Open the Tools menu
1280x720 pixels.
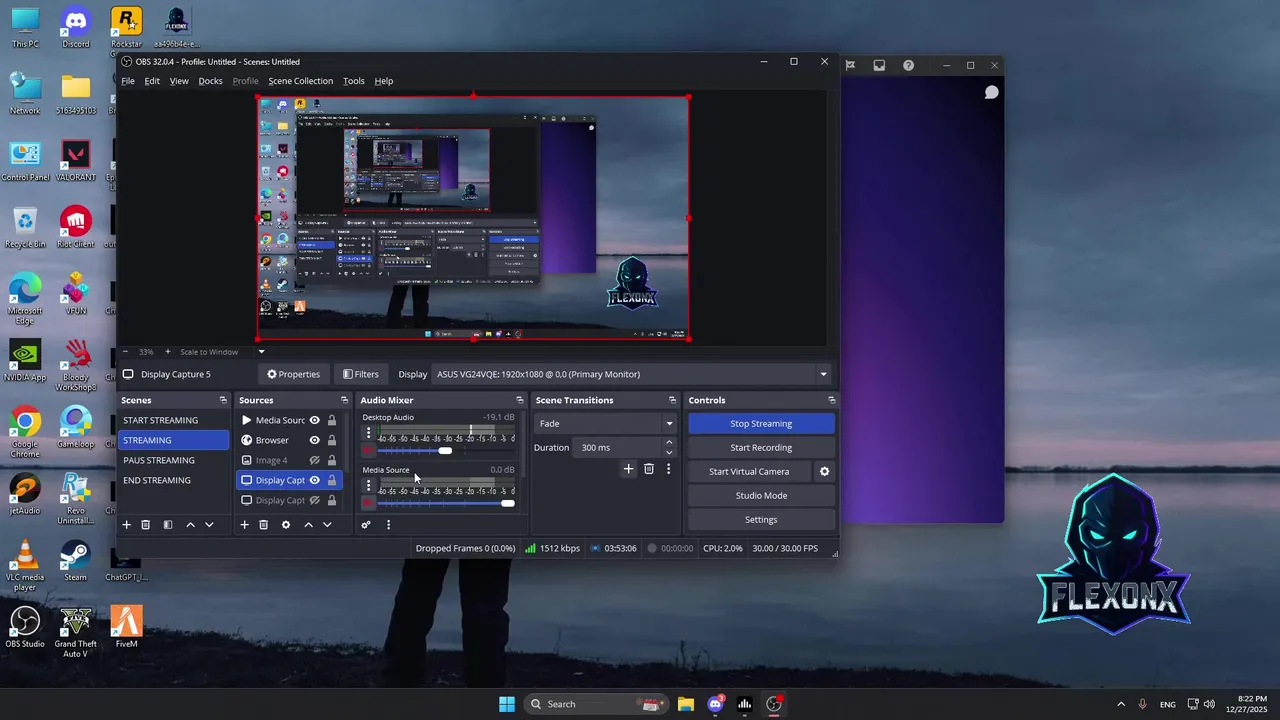(354, 81)
